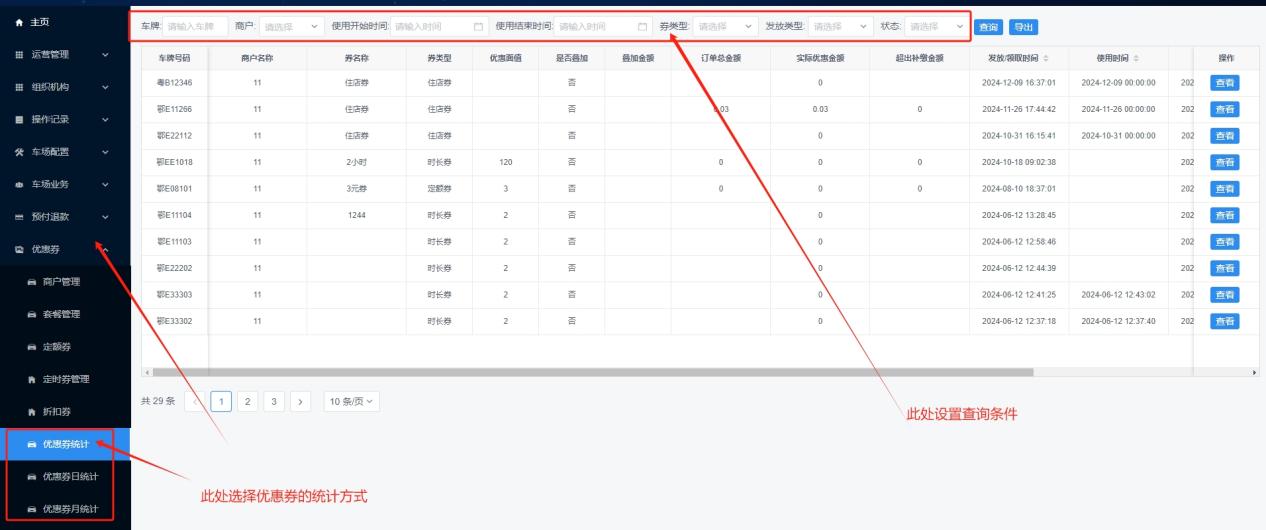Click 查看 for row 鄂E11103
1266x530 pixels.
pyautogui.click(x=1224, y=242)
